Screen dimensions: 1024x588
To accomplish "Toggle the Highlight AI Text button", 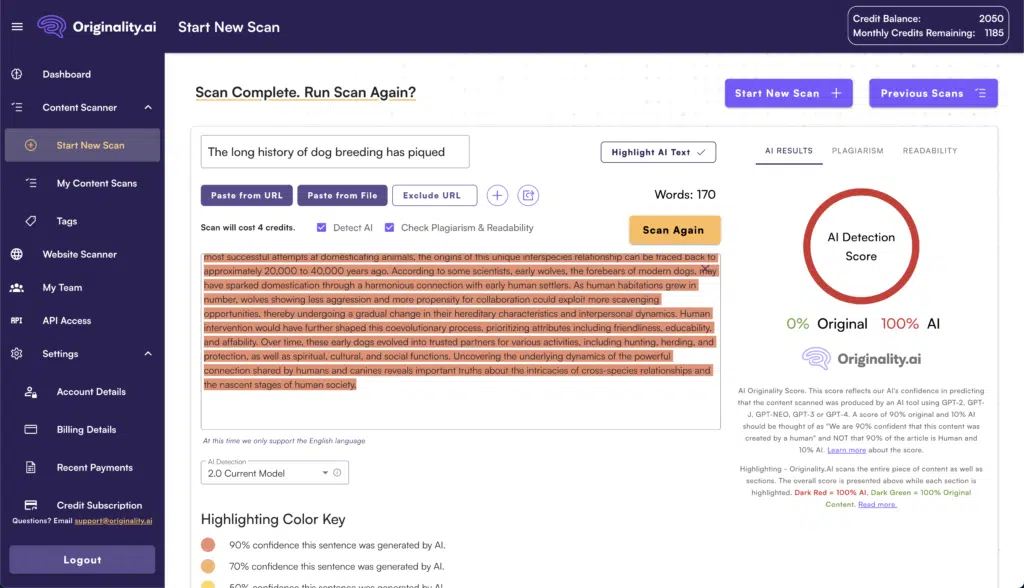I will (658, 152).
